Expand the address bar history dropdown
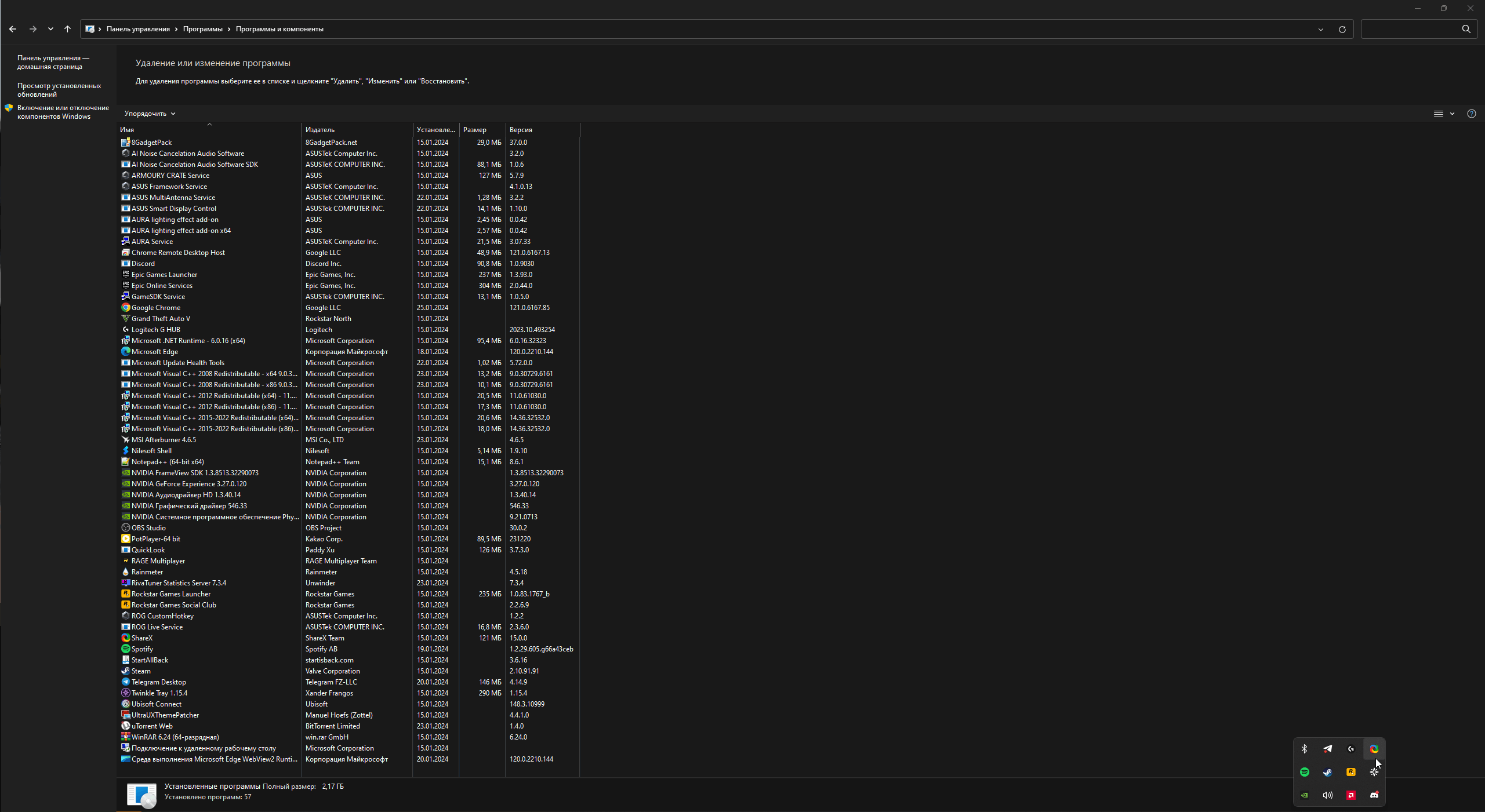This screenshot has height=812, width=1485. [x=1320, y=29]
